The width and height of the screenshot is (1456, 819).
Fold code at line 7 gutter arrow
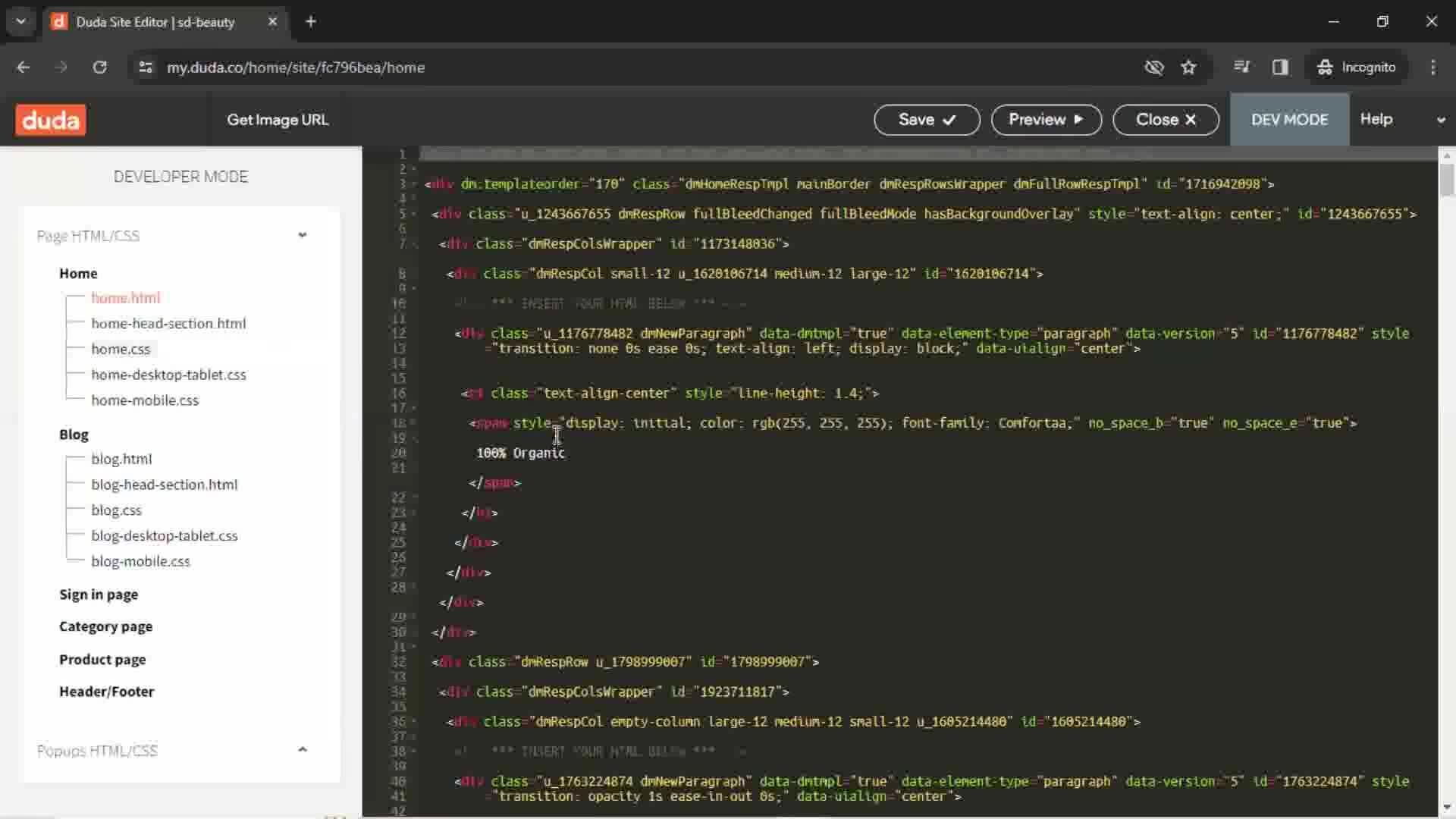(414, 244)
